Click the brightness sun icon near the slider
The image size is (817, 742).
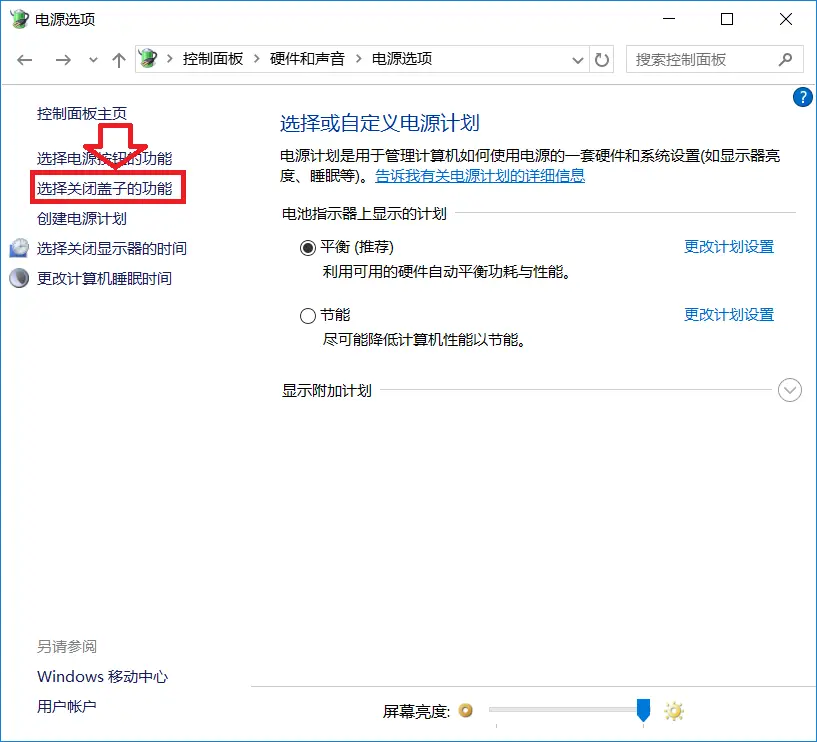pos(673,711)
